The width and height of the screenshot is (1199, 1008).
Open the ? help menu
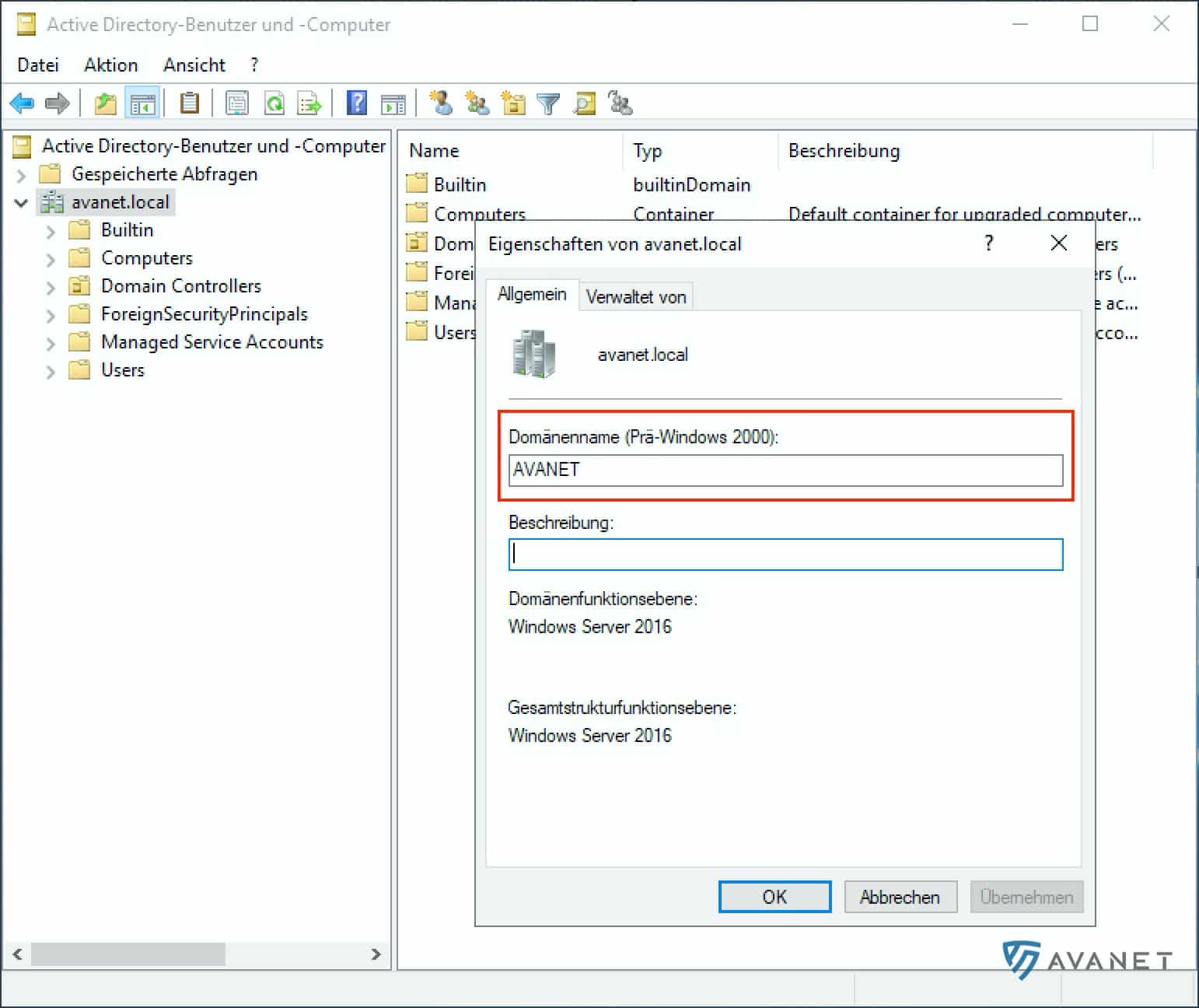254,65
